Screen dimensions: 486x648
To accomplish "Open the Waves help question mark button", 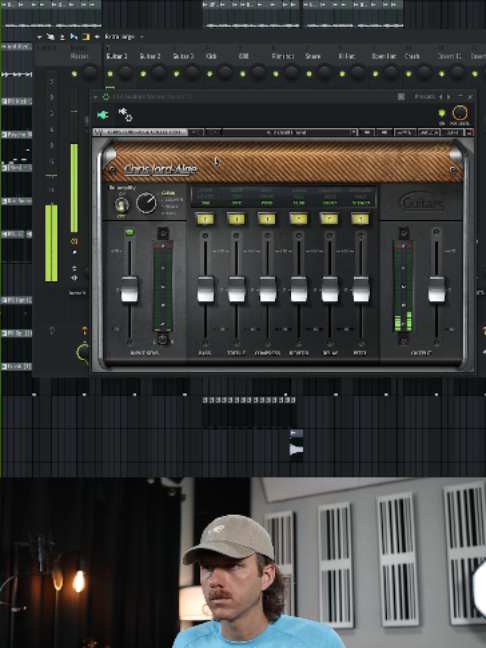I will click(469, 132).
